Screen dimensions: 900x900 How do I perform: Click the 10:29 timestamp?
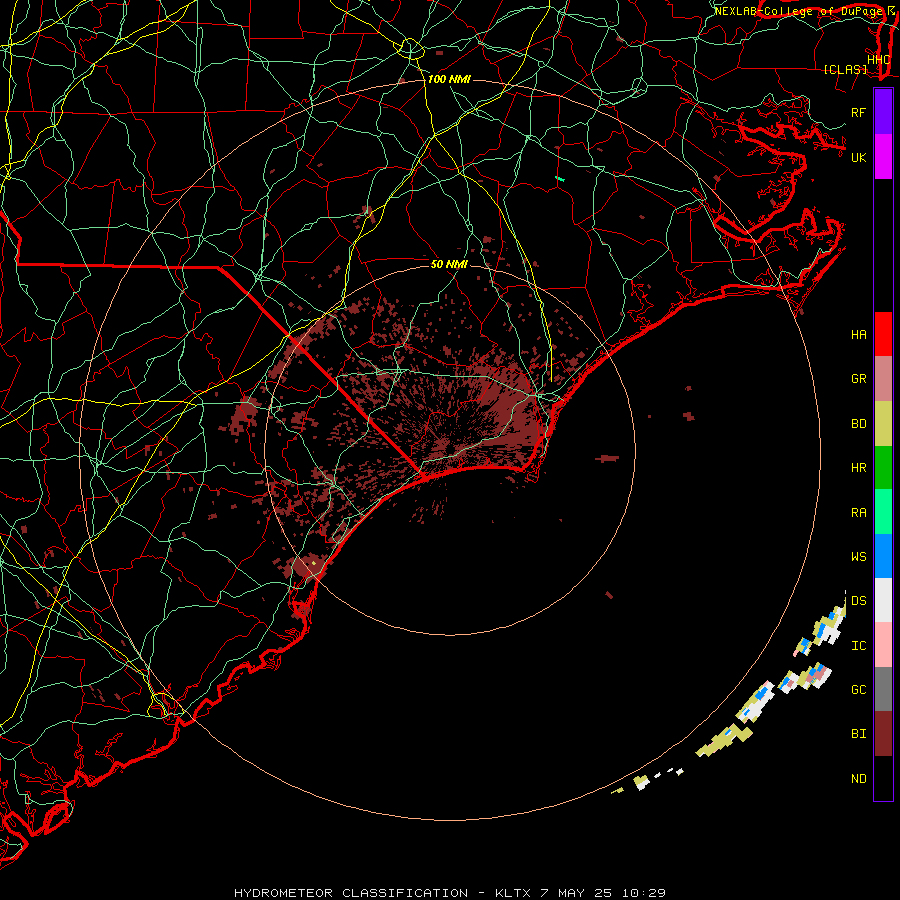(644, 893)
